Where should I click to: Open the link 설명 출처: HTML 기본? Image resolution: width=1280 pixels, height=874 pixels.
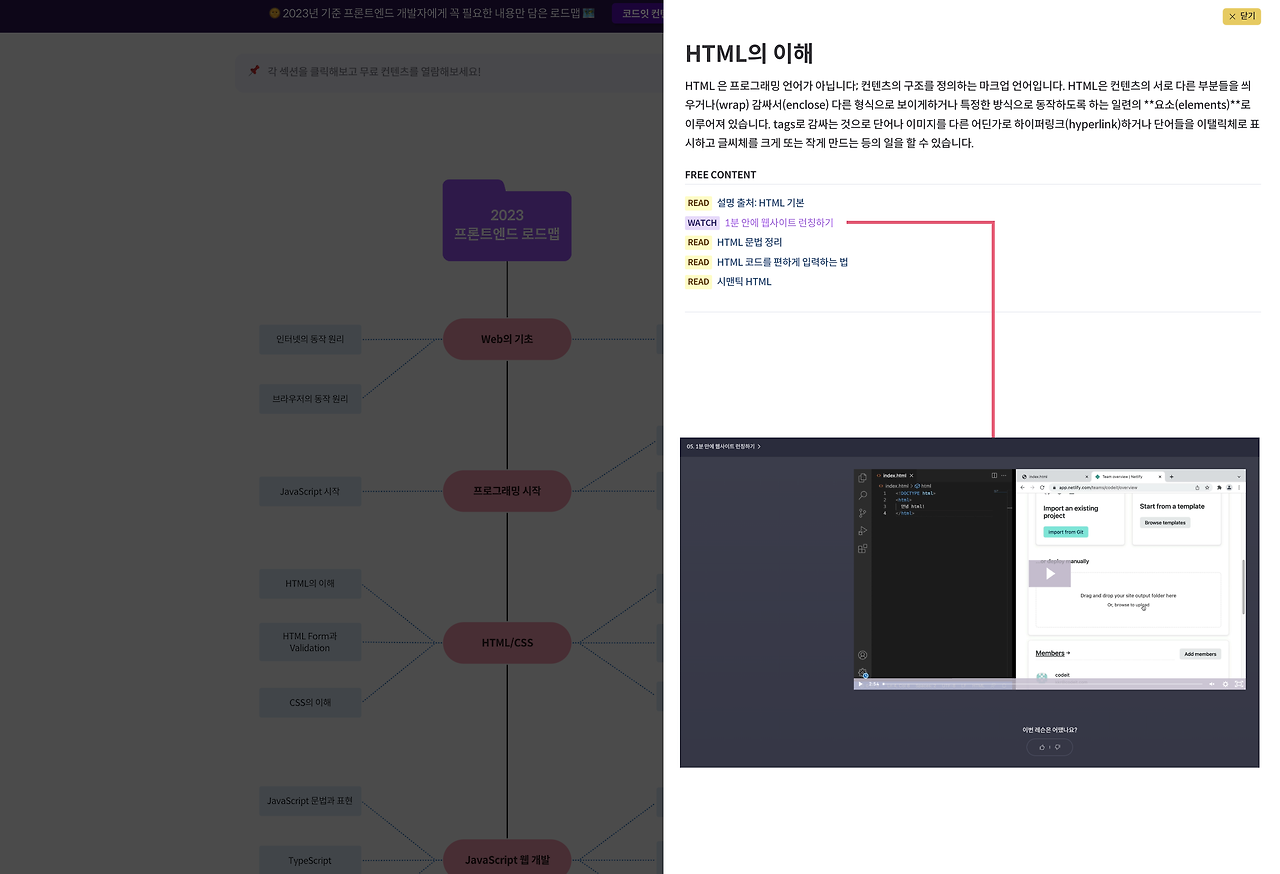(760, 203)
